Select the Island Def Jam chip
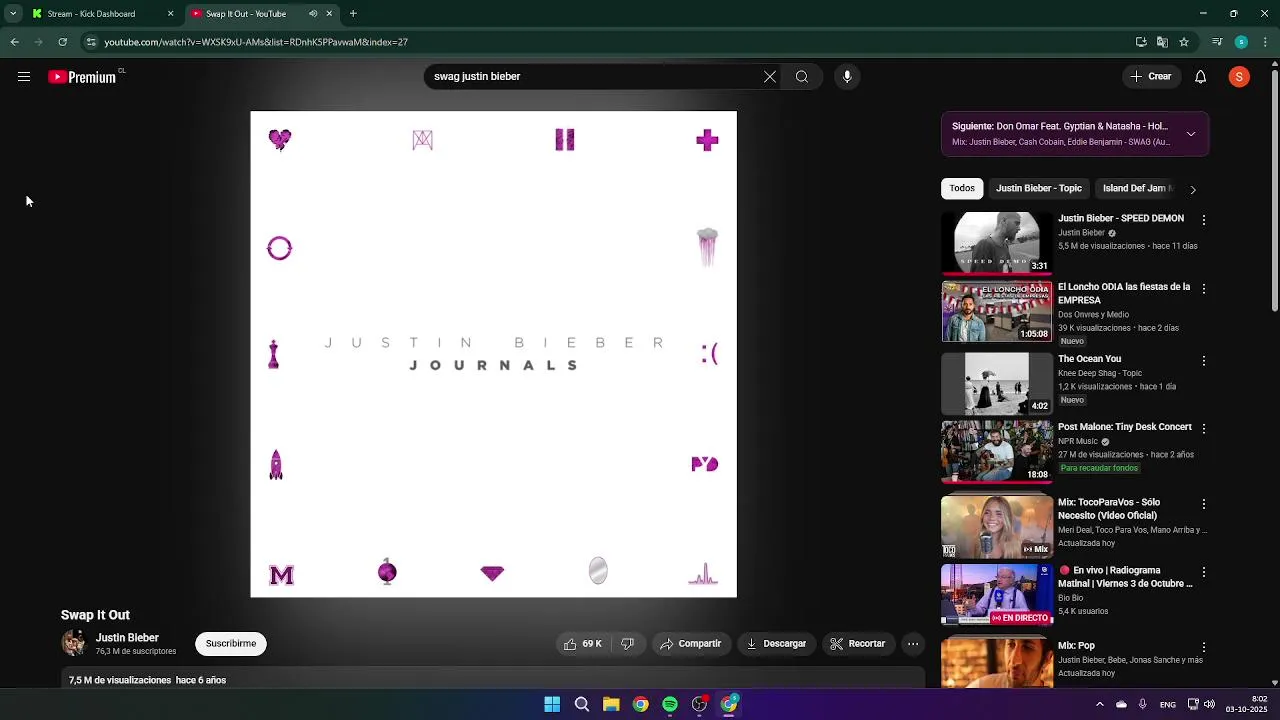 click(1137, 188)
